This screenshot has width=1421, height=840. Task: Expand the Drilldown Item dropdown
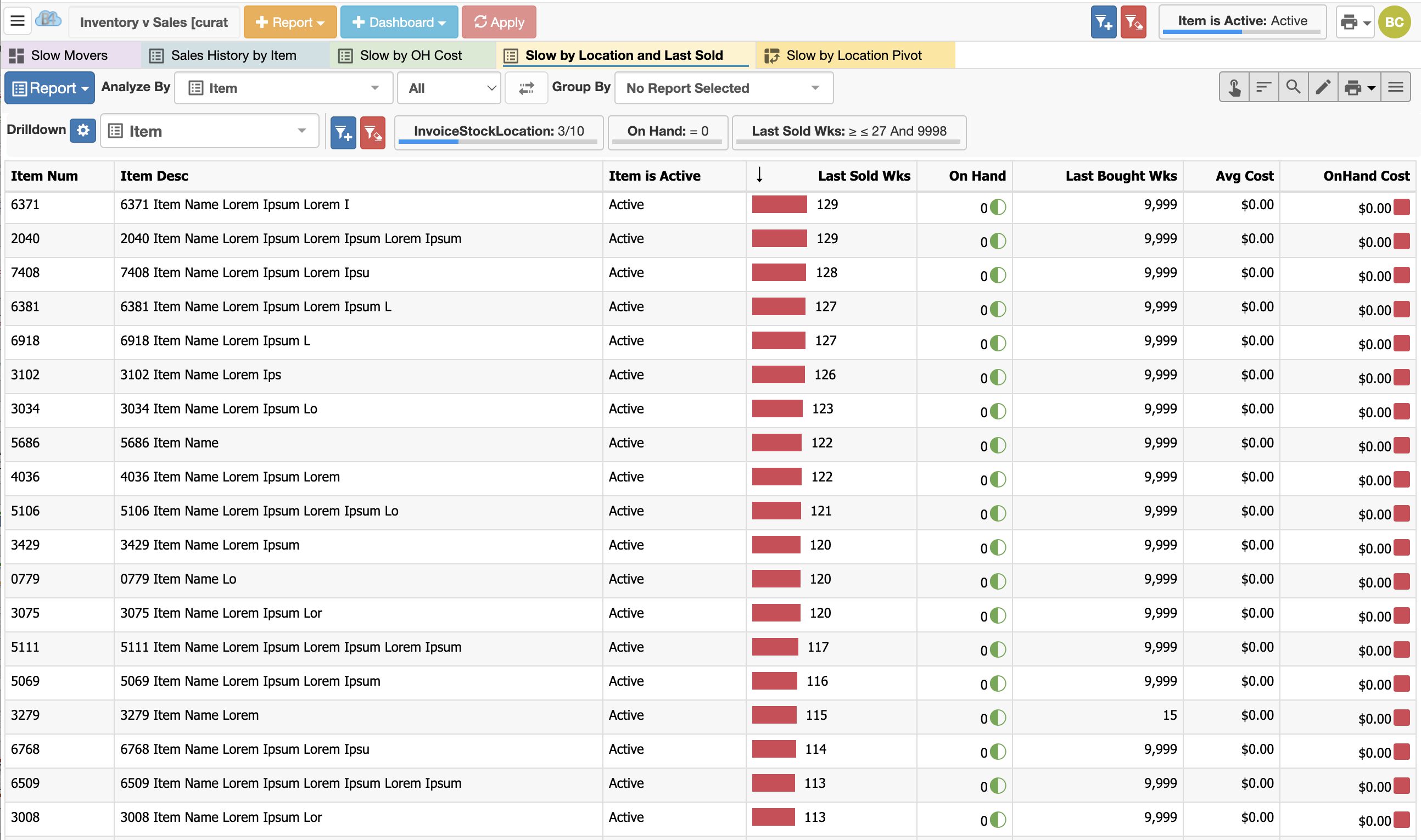tap(209, 131)
